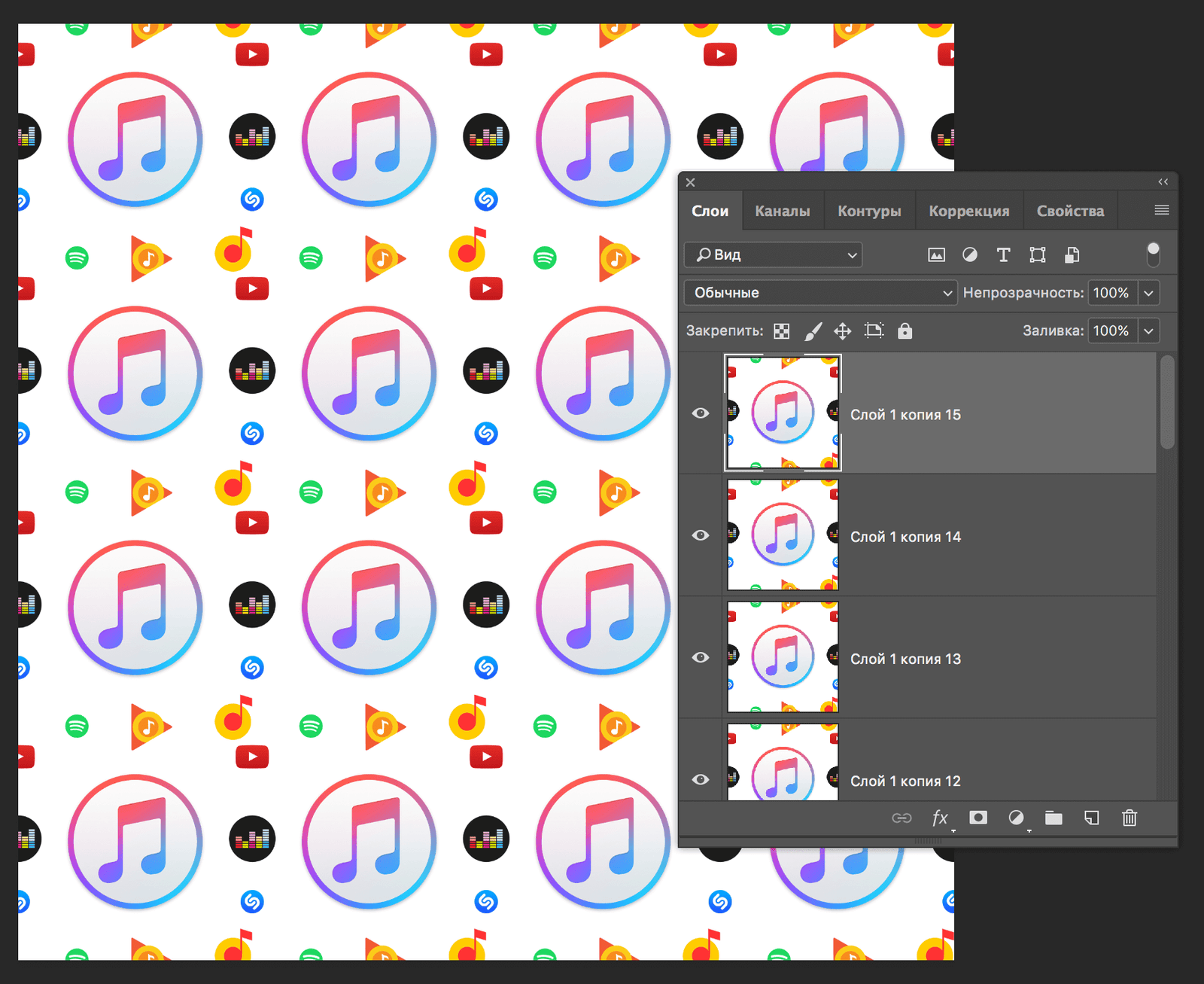Add a layer mask to the selected layer

coord(977,818)
